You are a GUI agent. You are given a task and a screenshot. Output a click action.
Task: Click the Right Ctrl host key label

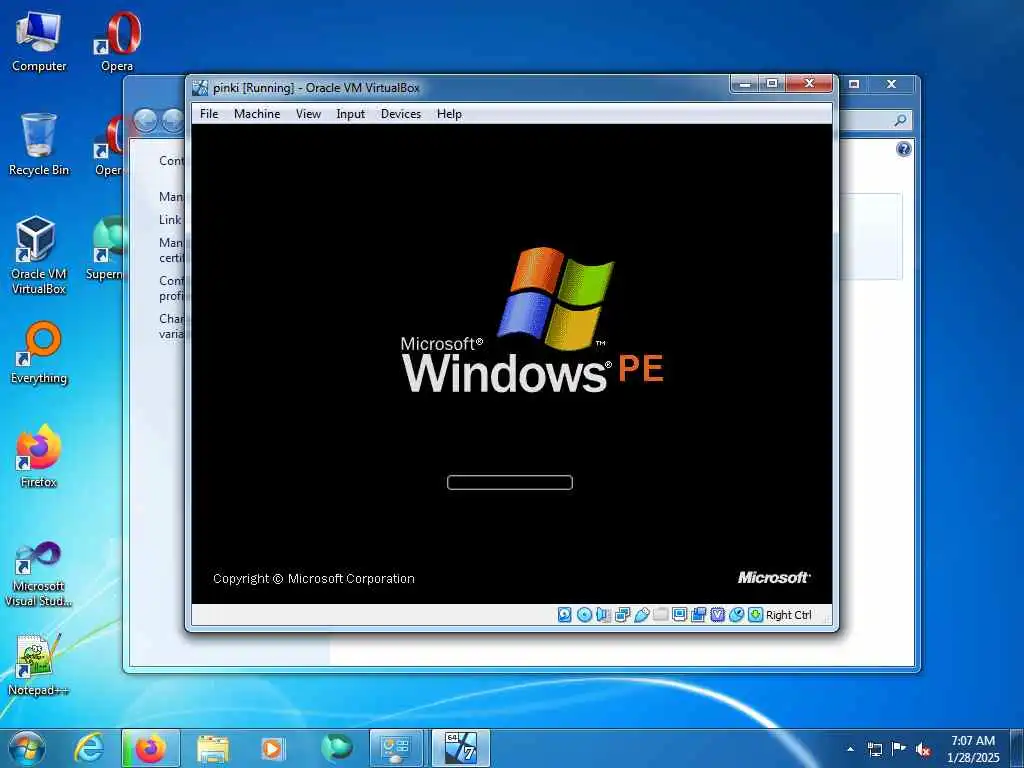(788, 615)
